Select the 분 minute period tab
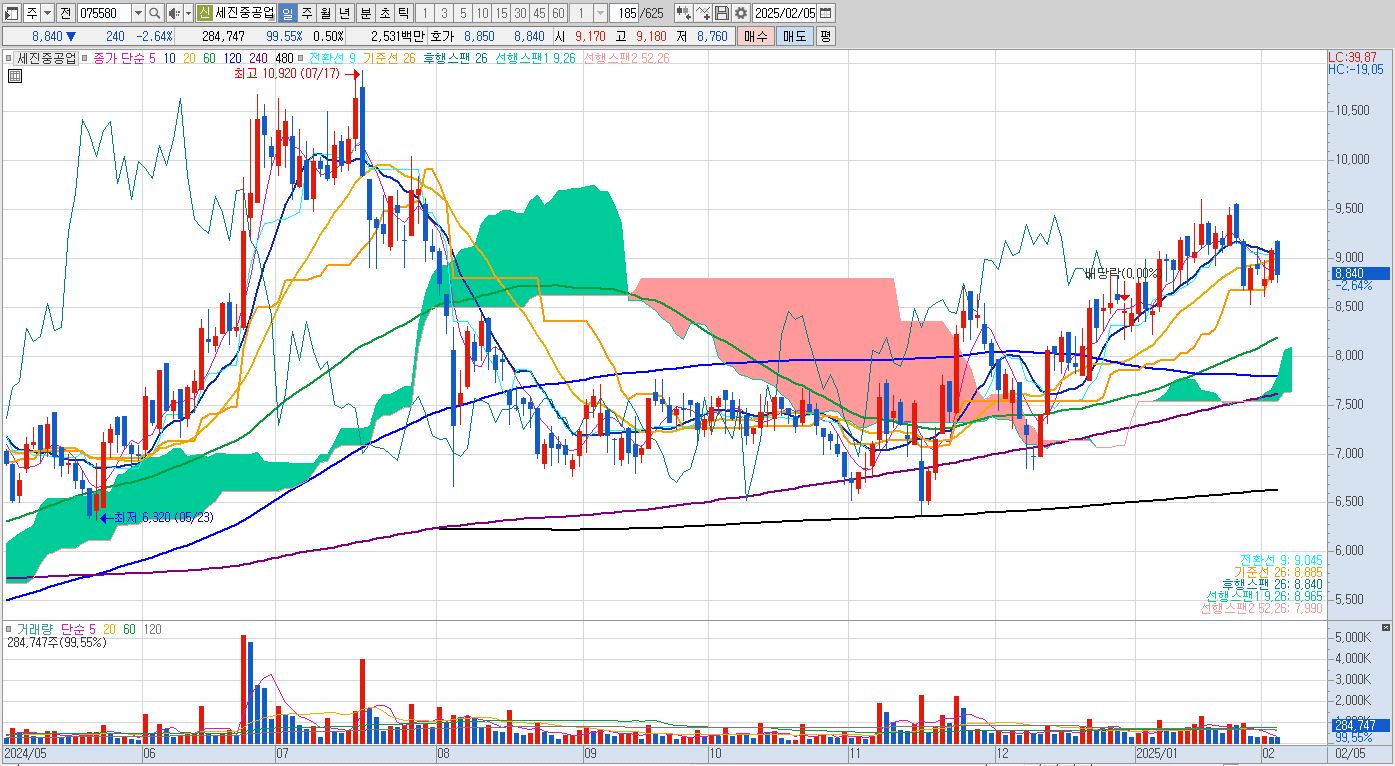1395x766 pixels. (364, 13)
